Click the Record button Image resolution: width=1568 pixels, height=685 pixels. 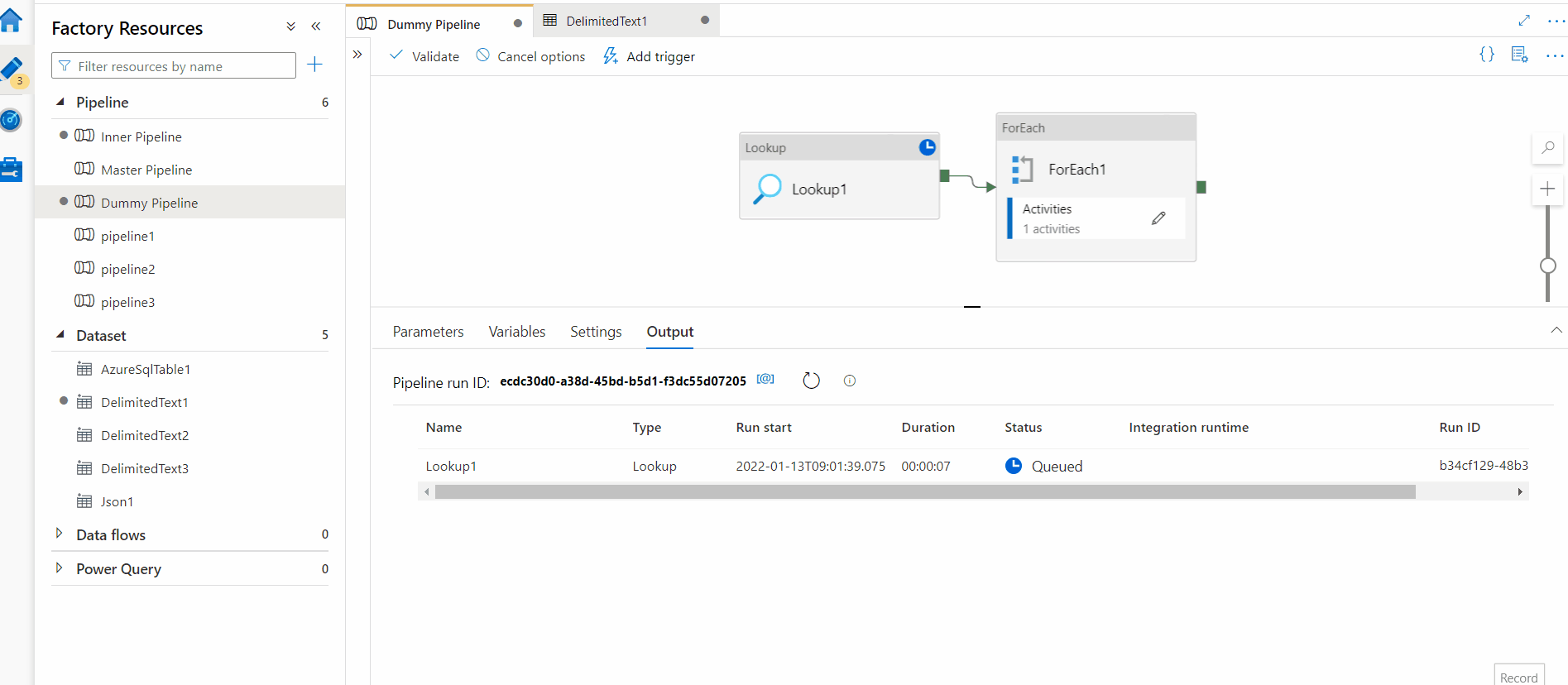tap(1519, 676)
